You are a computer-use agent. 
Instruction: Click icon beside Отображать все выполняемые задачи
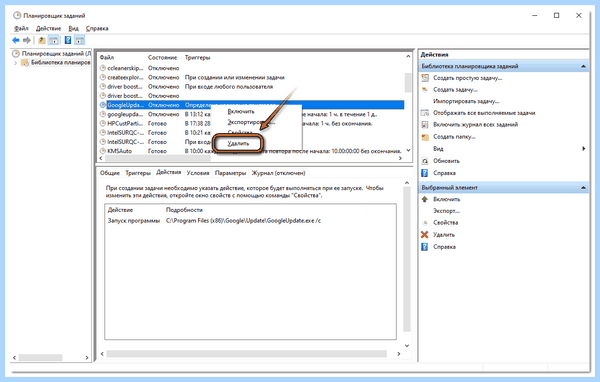click(x=425, y=113)
